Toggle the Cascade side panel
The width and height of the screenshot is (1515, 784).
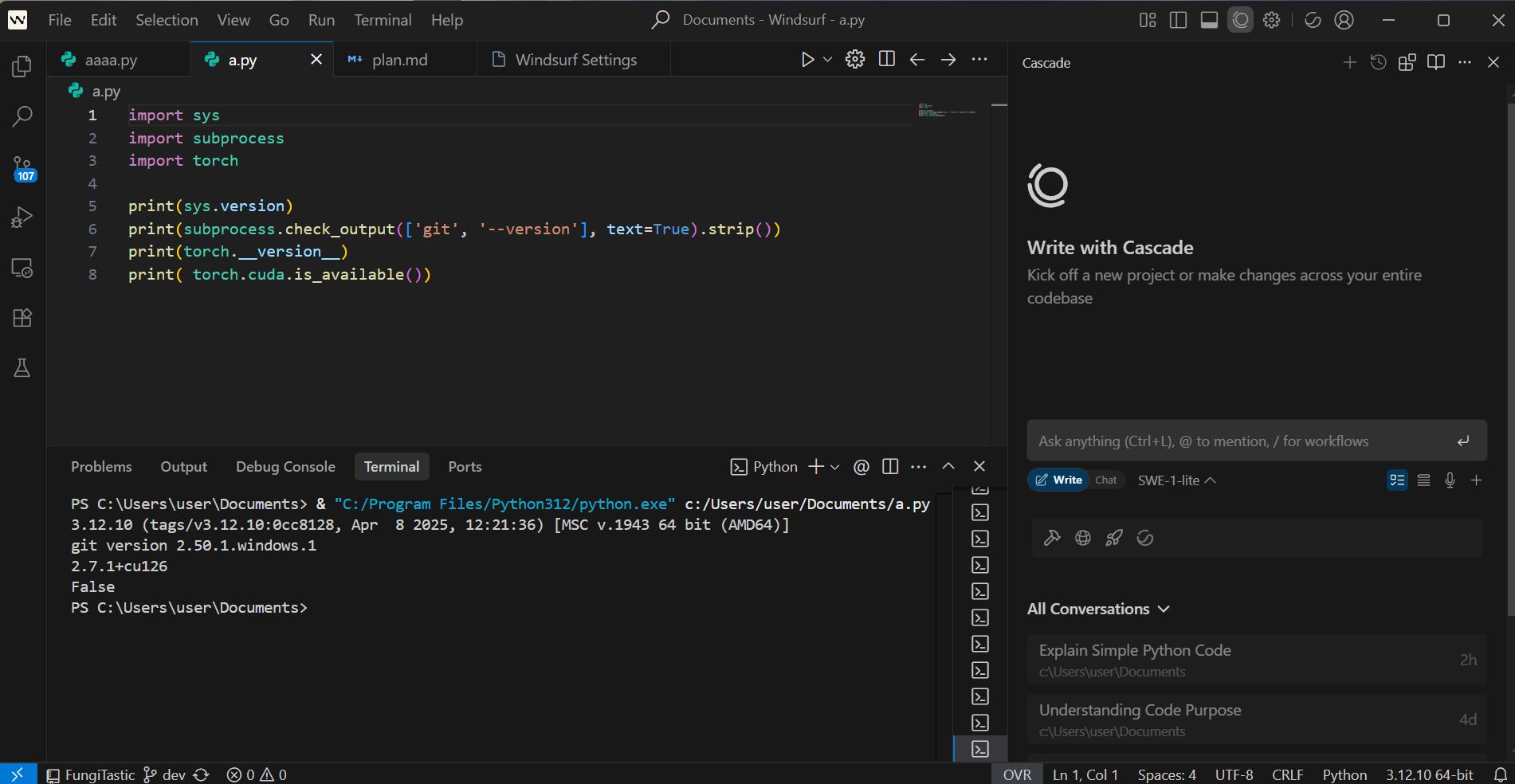(x=1240, y=20)
